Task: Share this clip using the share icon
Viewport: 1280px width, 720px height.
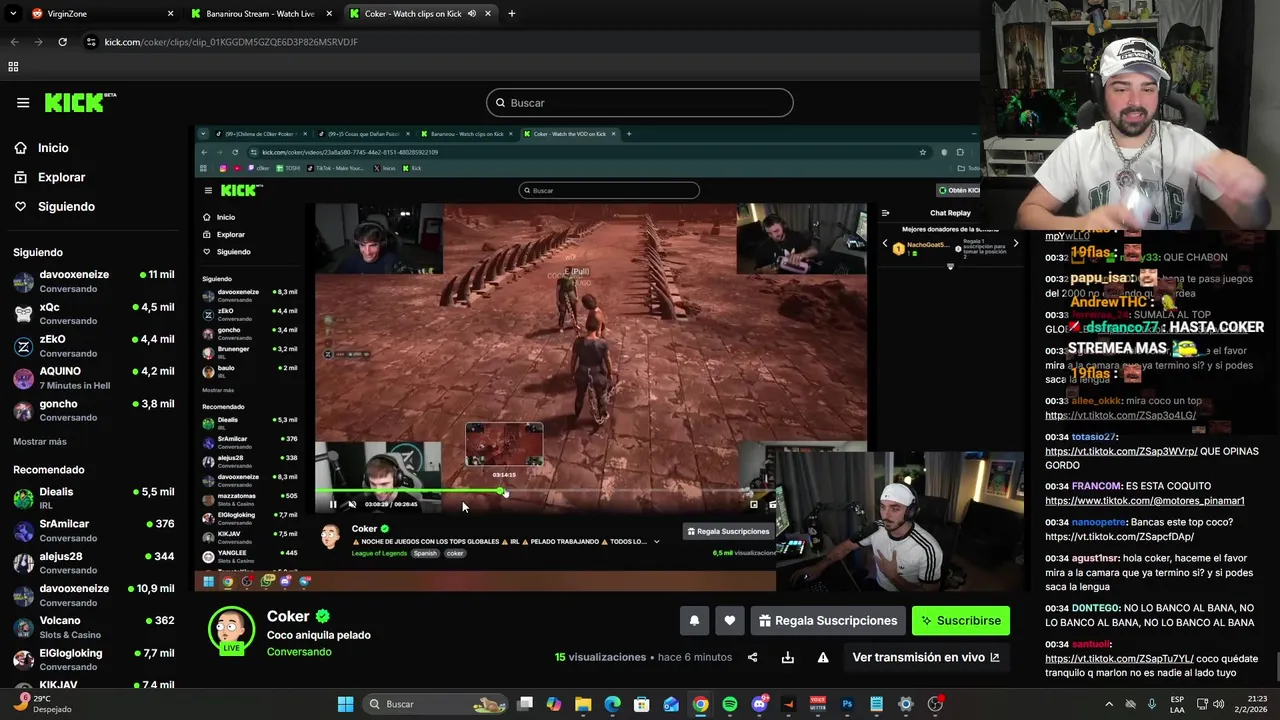Action: pyautogui.click(x=752, y=657)
